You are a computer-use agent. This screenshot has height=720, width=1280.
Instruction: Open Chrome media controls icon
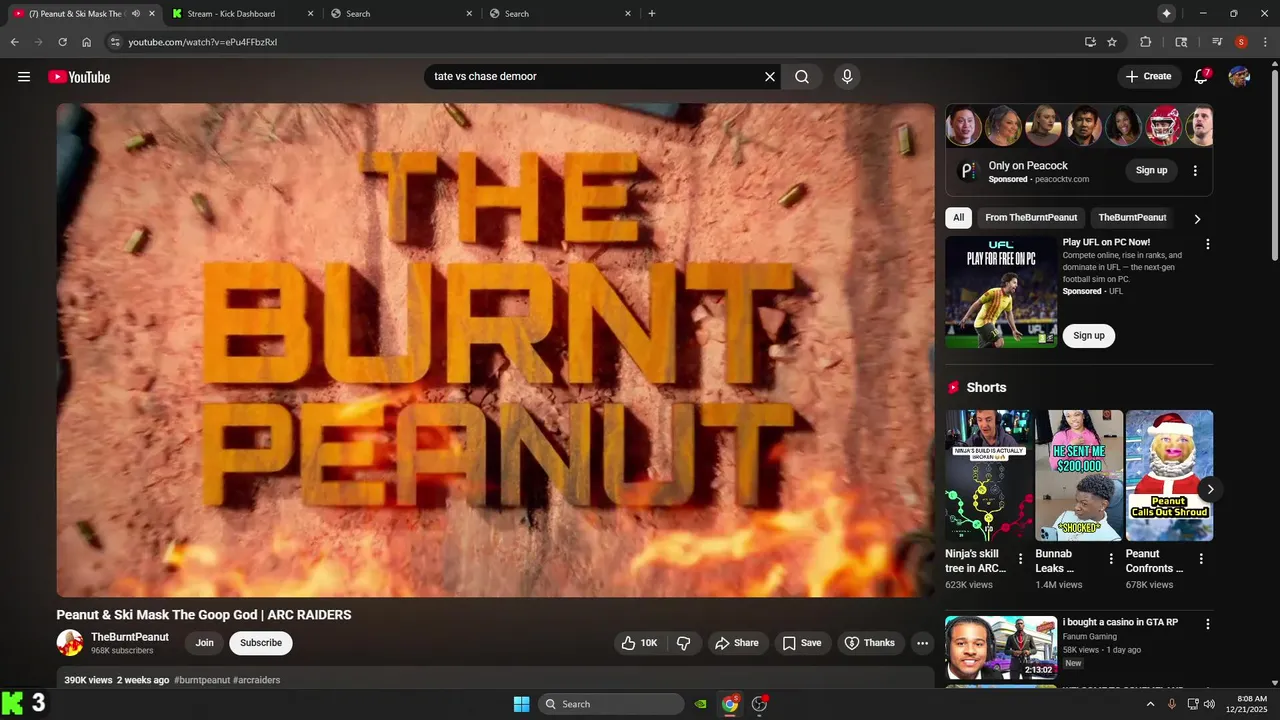coord(1217,42)
